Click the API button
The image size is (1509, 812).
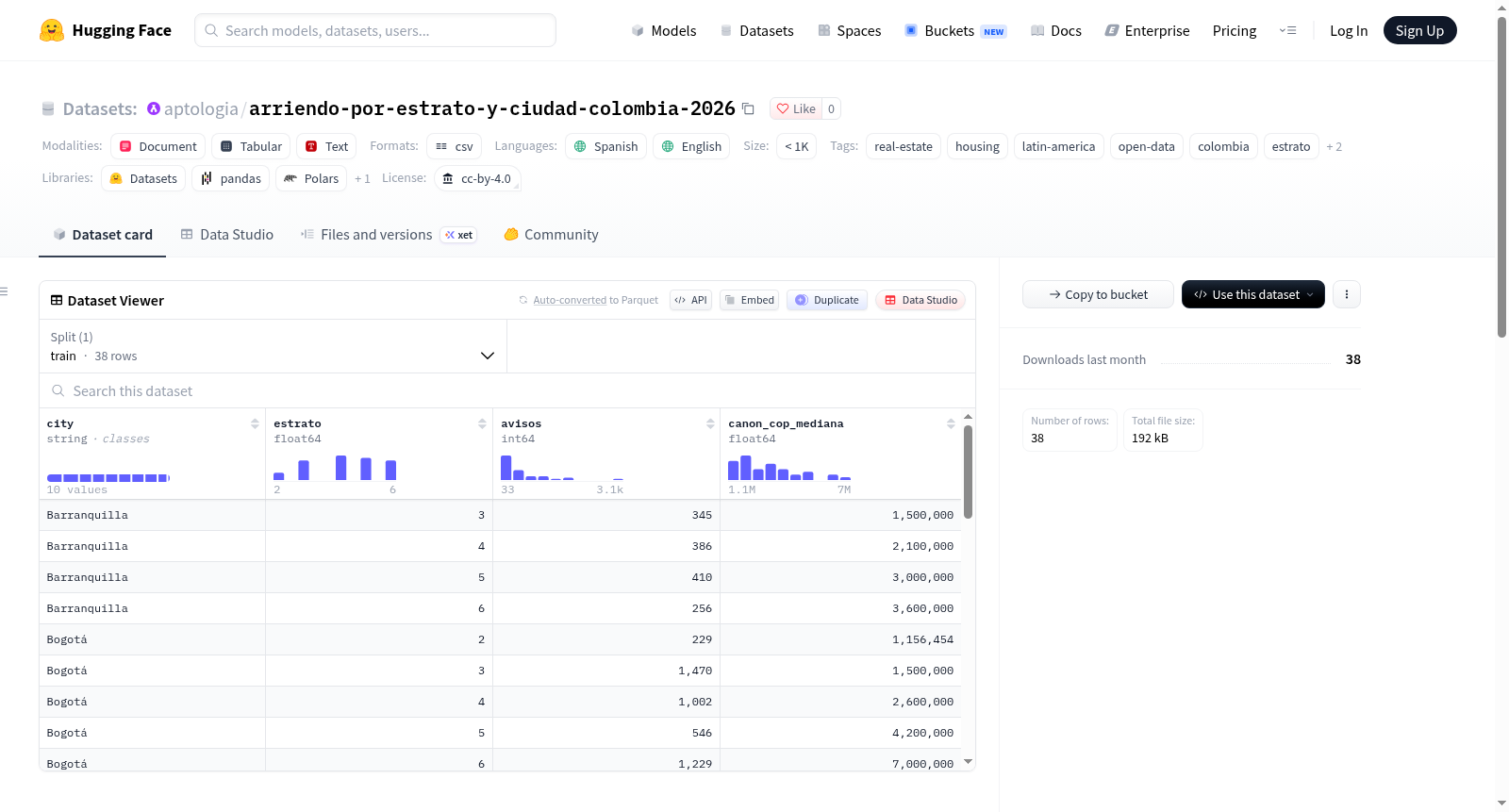pyautogui.click(x=690, y=300)
